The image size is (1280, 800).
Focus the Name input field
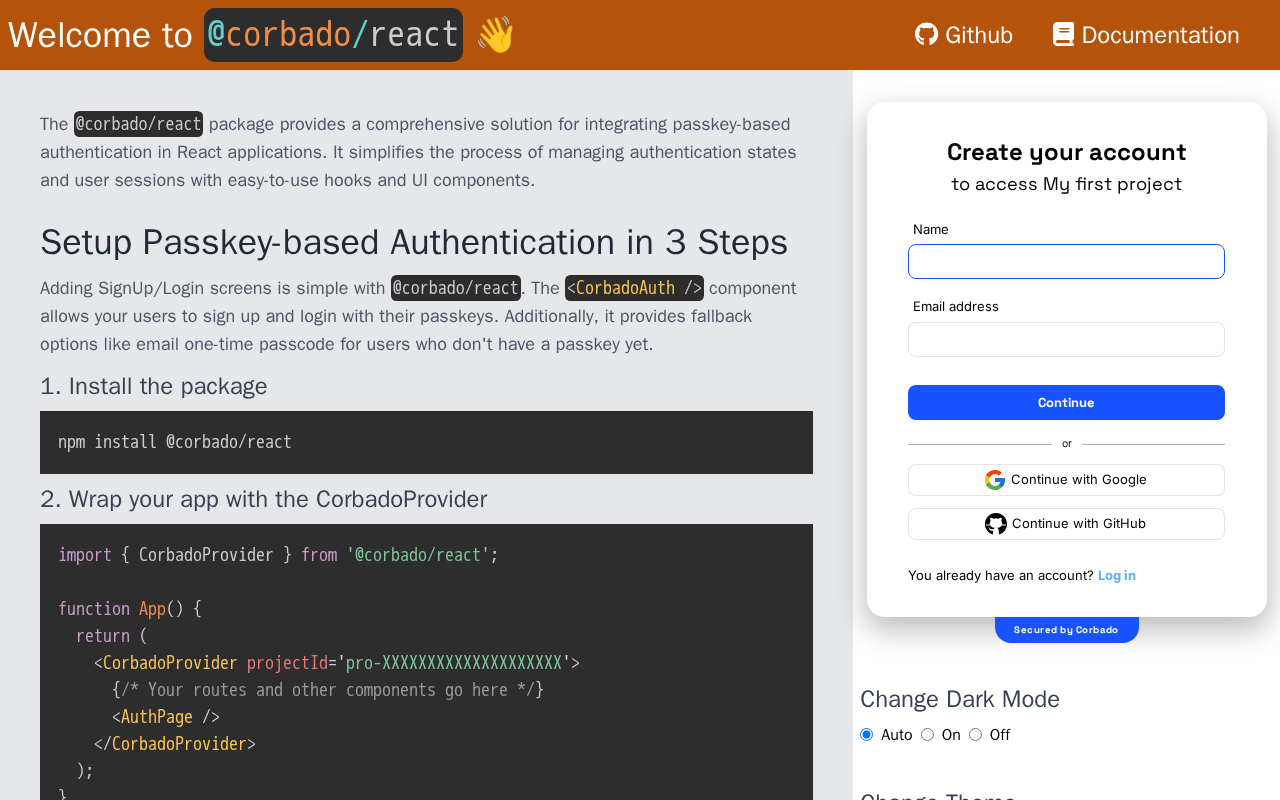1066,262
